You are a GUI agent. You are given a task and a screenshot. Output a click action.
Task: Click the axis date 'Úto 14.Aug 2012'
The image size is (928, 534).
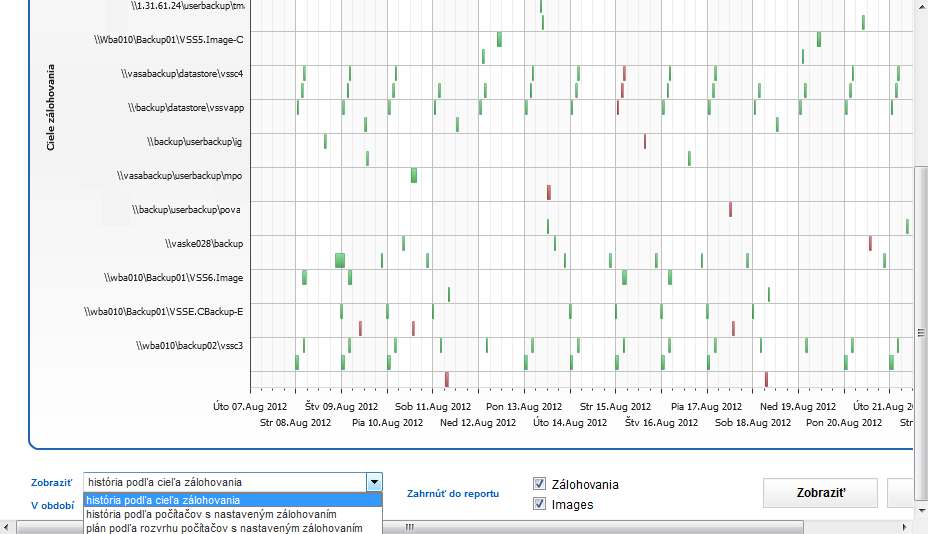(x=570, y=423)
